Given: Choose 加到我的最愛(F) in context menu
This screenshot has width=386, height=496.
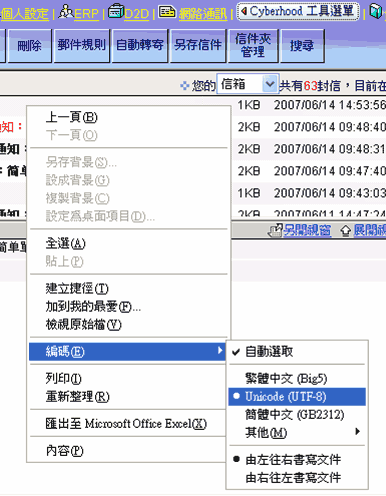Looking at the screenshot, I should [129, 306].
